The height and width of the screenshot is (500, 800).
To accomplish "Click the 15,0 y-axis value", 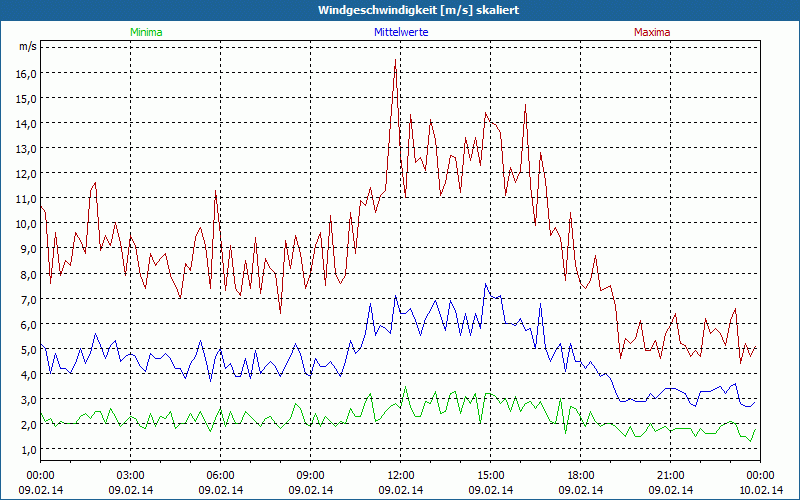I will point(27,98).
